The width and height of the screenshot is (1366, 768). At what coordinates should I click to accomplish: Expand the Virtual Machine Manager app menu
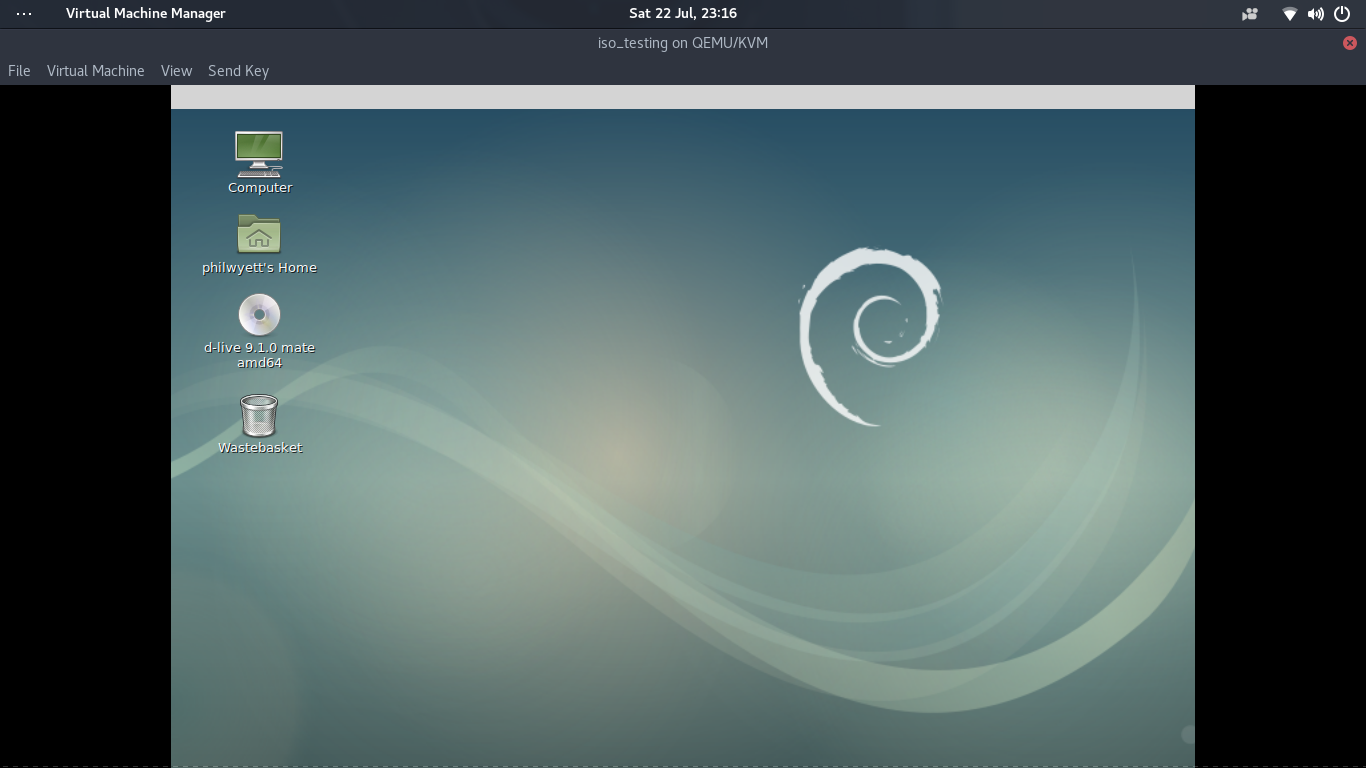pyautogui.click(x=146, y=13)
